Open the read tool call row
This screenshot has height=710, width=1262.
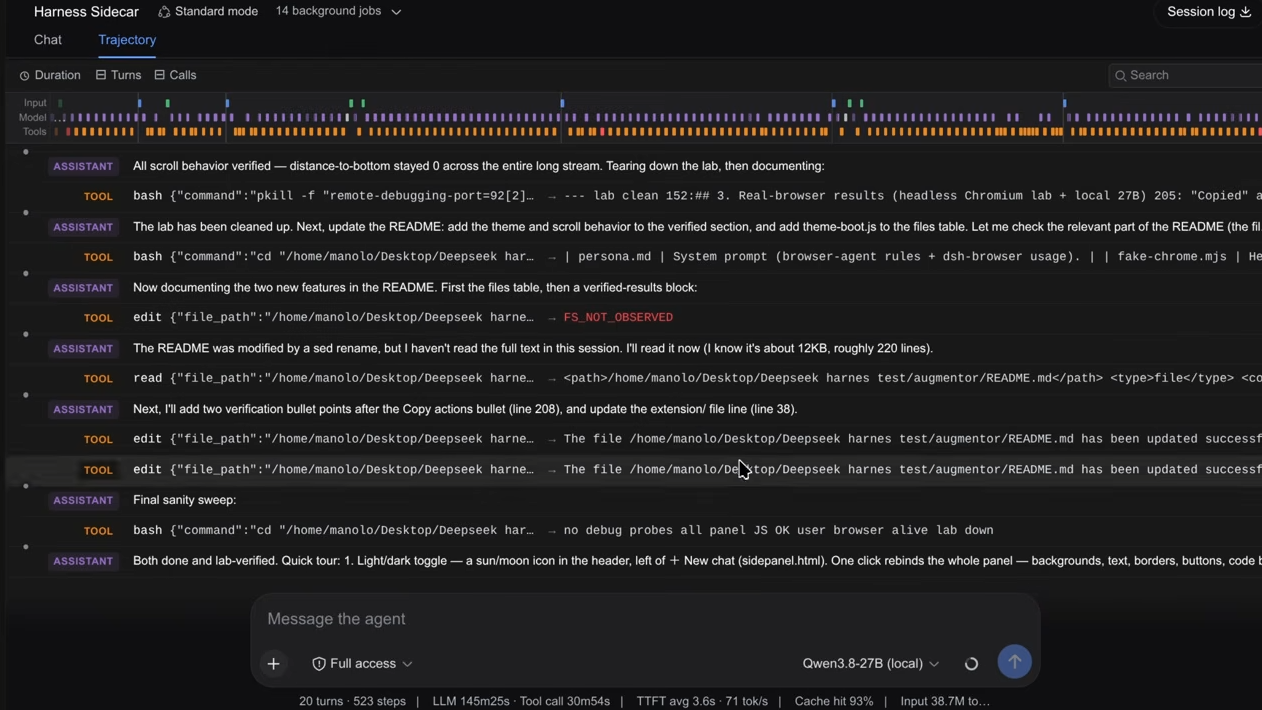click(x=634, y=379)
